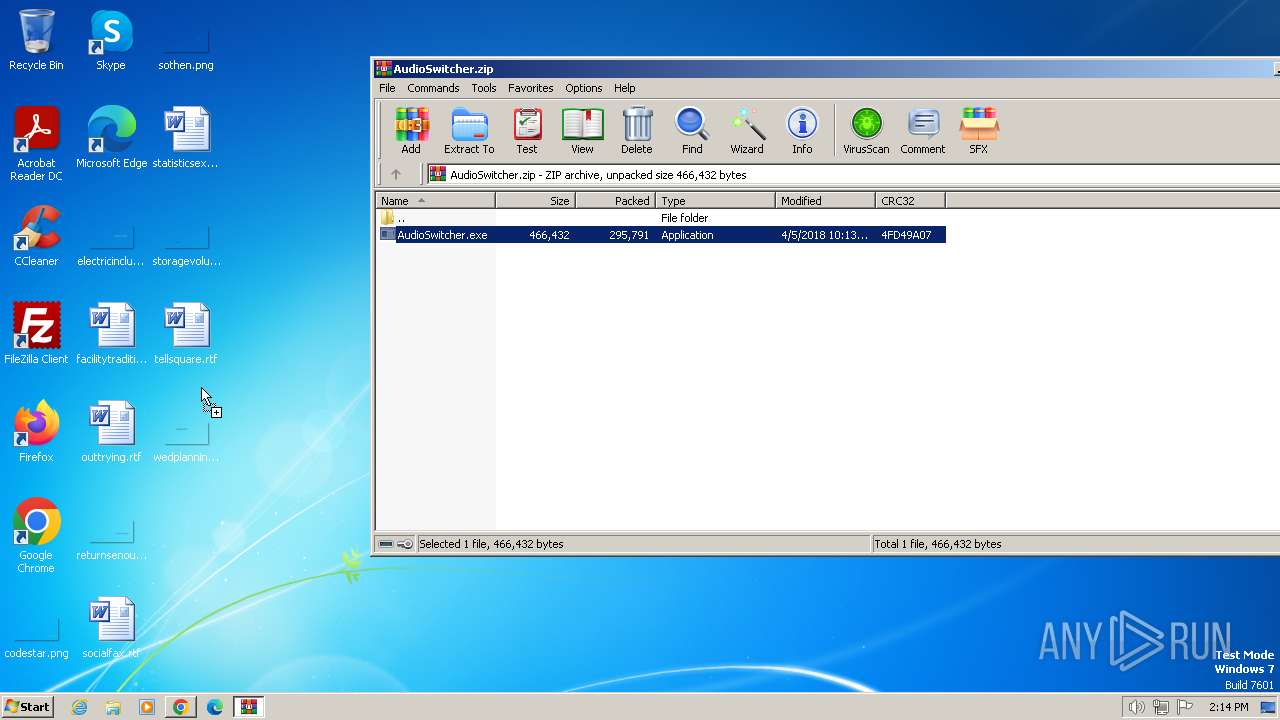The width and height of the screenshot is (1280, 720).
Task: Select the FileZilla Client desktop icon
Action: 36,334
